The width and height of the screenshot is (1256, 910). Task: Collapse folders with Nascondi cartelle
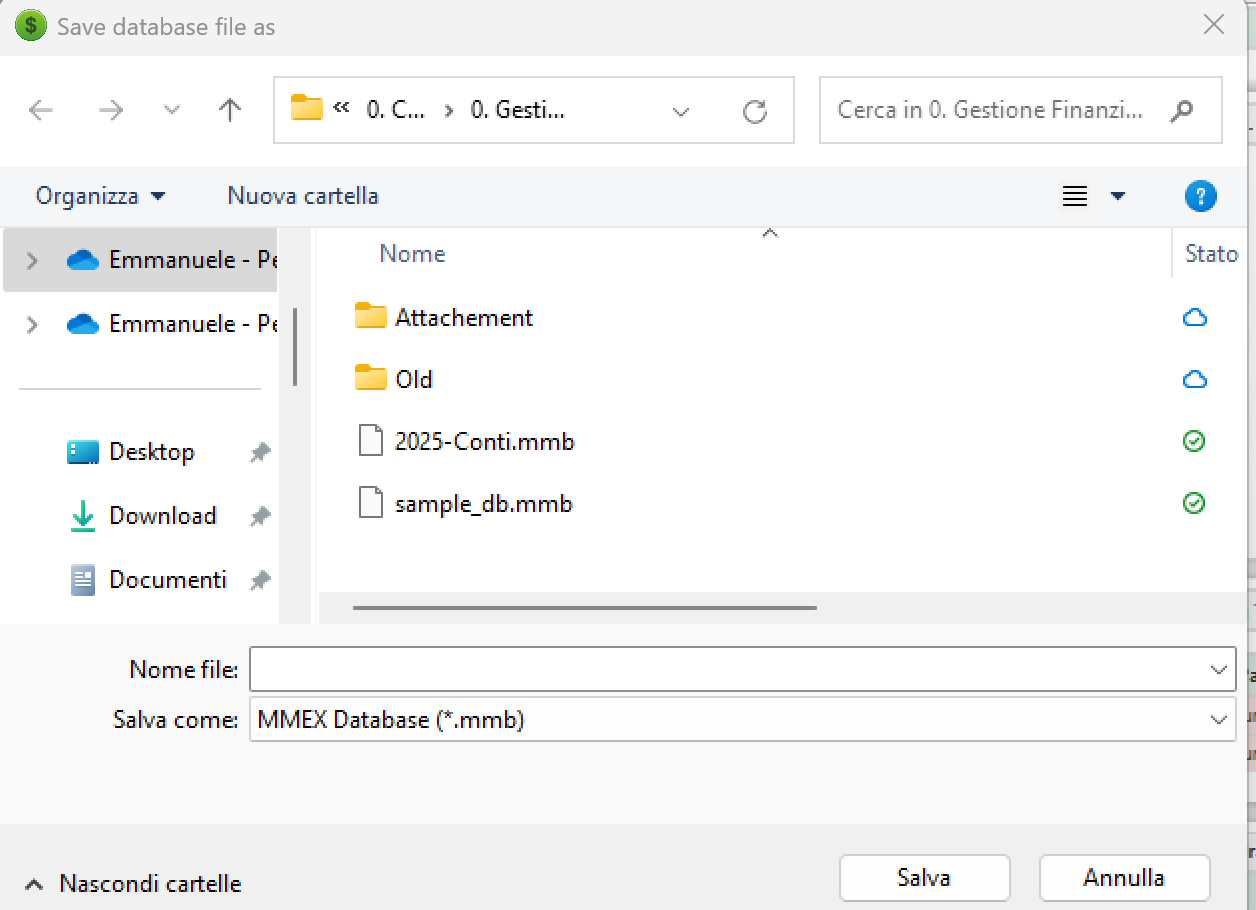[x=133, y=884]
